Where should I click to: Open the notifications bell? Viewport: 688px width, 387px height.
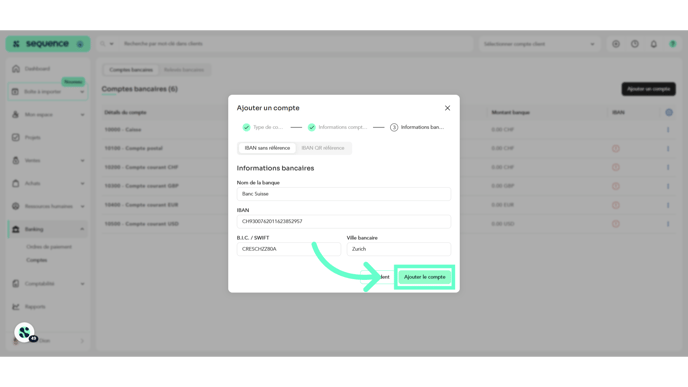654,44
